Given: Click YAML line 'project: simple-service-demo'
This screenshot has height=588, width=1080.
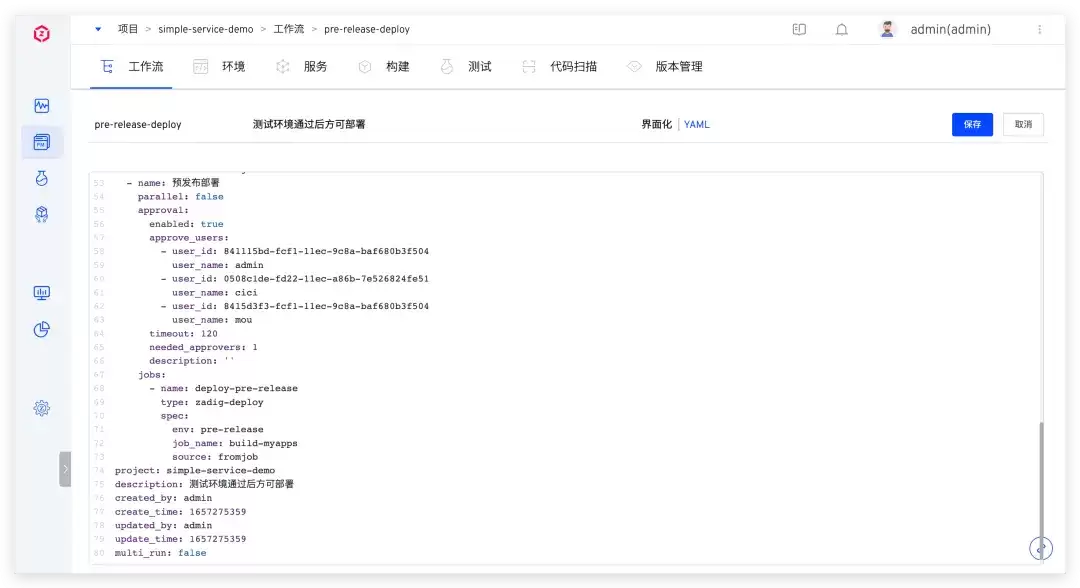Looking at the screenshot, I should click(x=195, y=471).
